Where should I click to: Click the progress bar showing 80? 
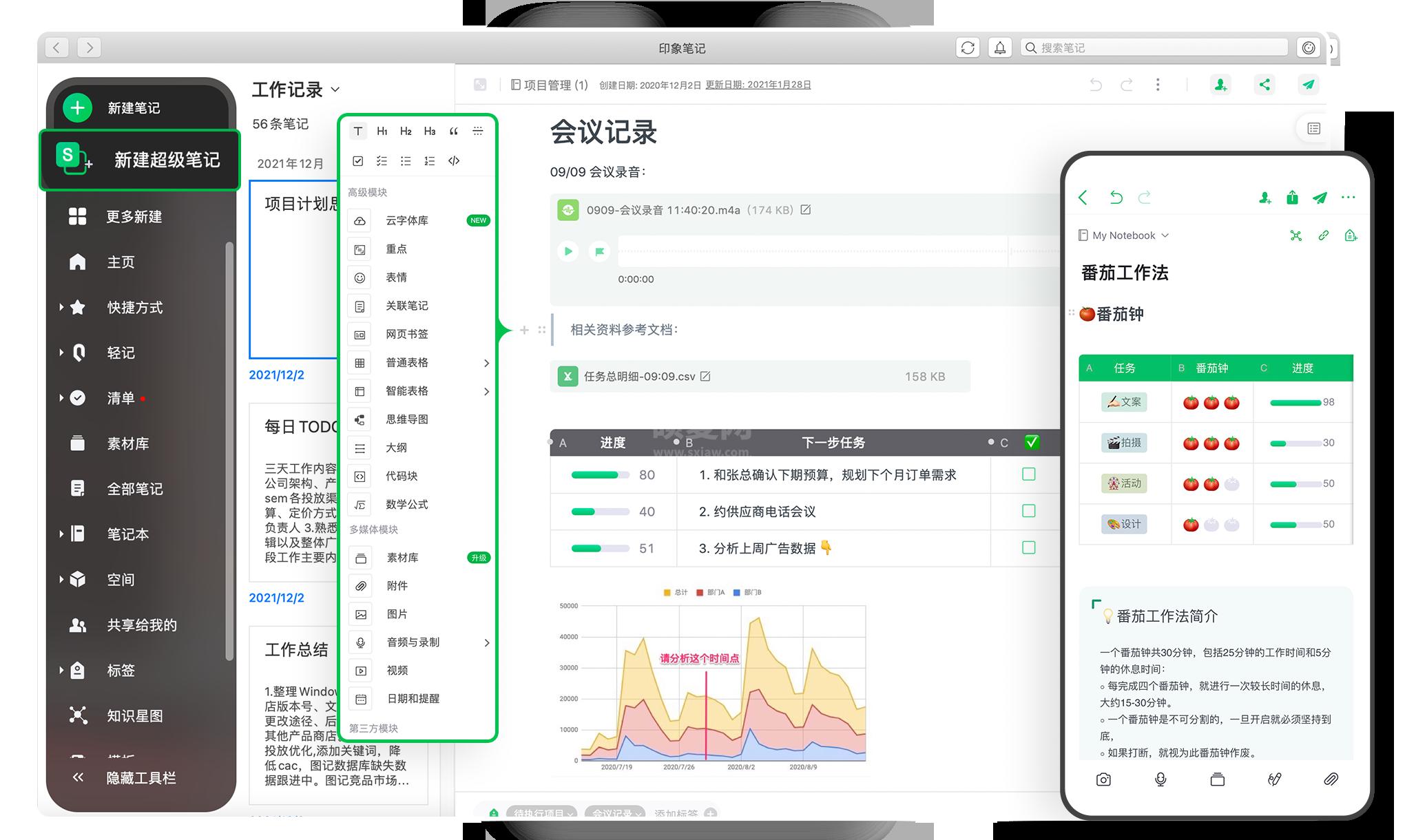pyautogui.click(x=600, y=474)
